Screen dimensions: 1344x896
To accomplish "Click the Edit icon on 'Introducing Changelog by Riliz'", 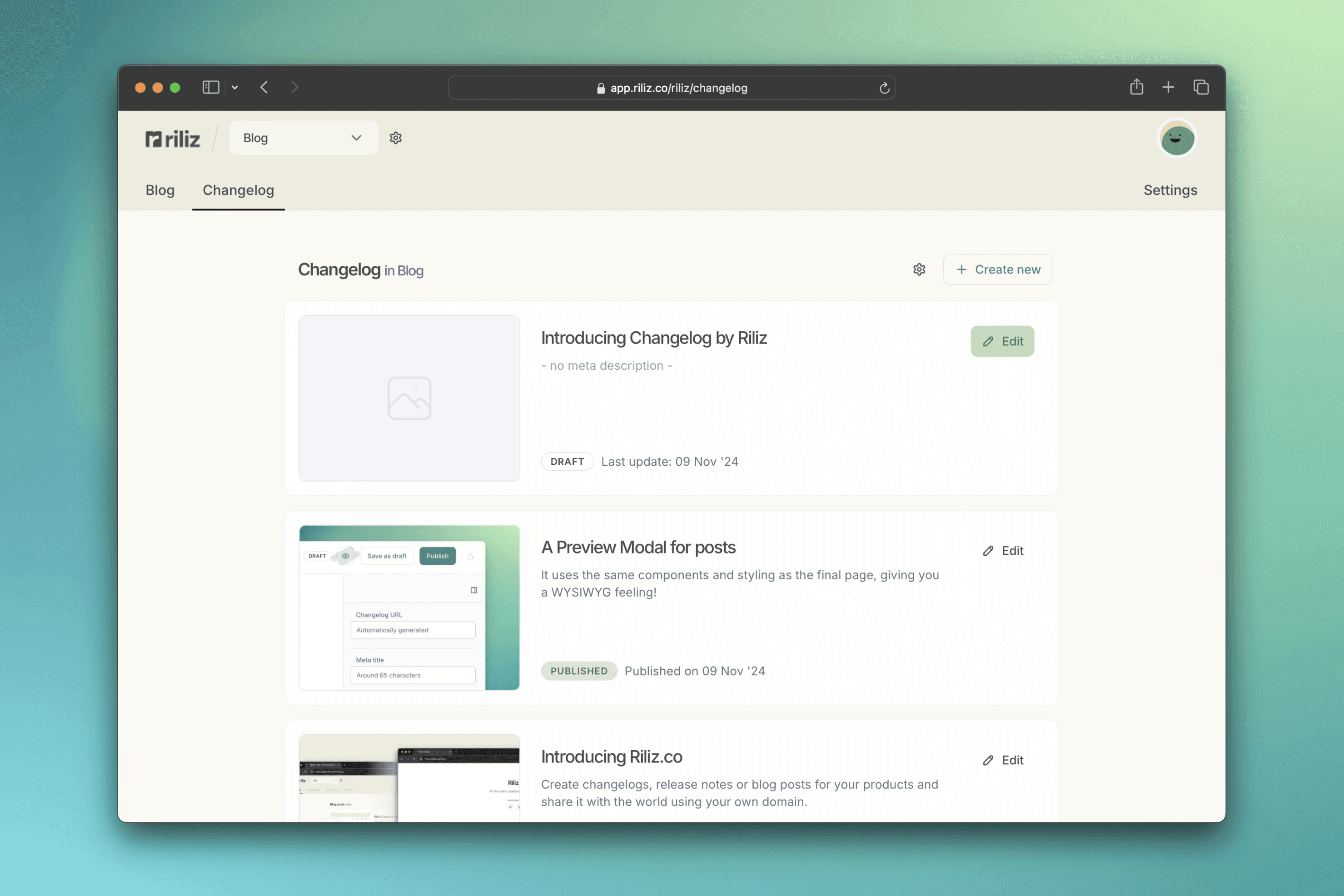I will tap(987, 341).
